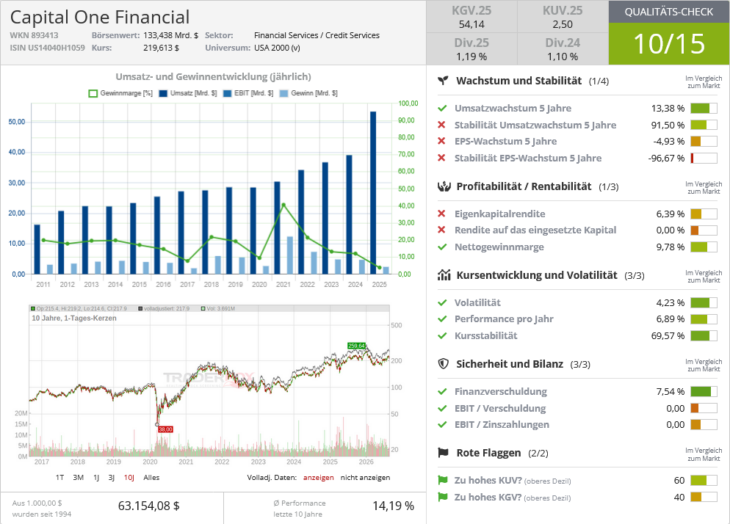The width and height of the screenshot is (730, 524).
Task: Click green check next to Kursstabilität
Action: point(442,336)
